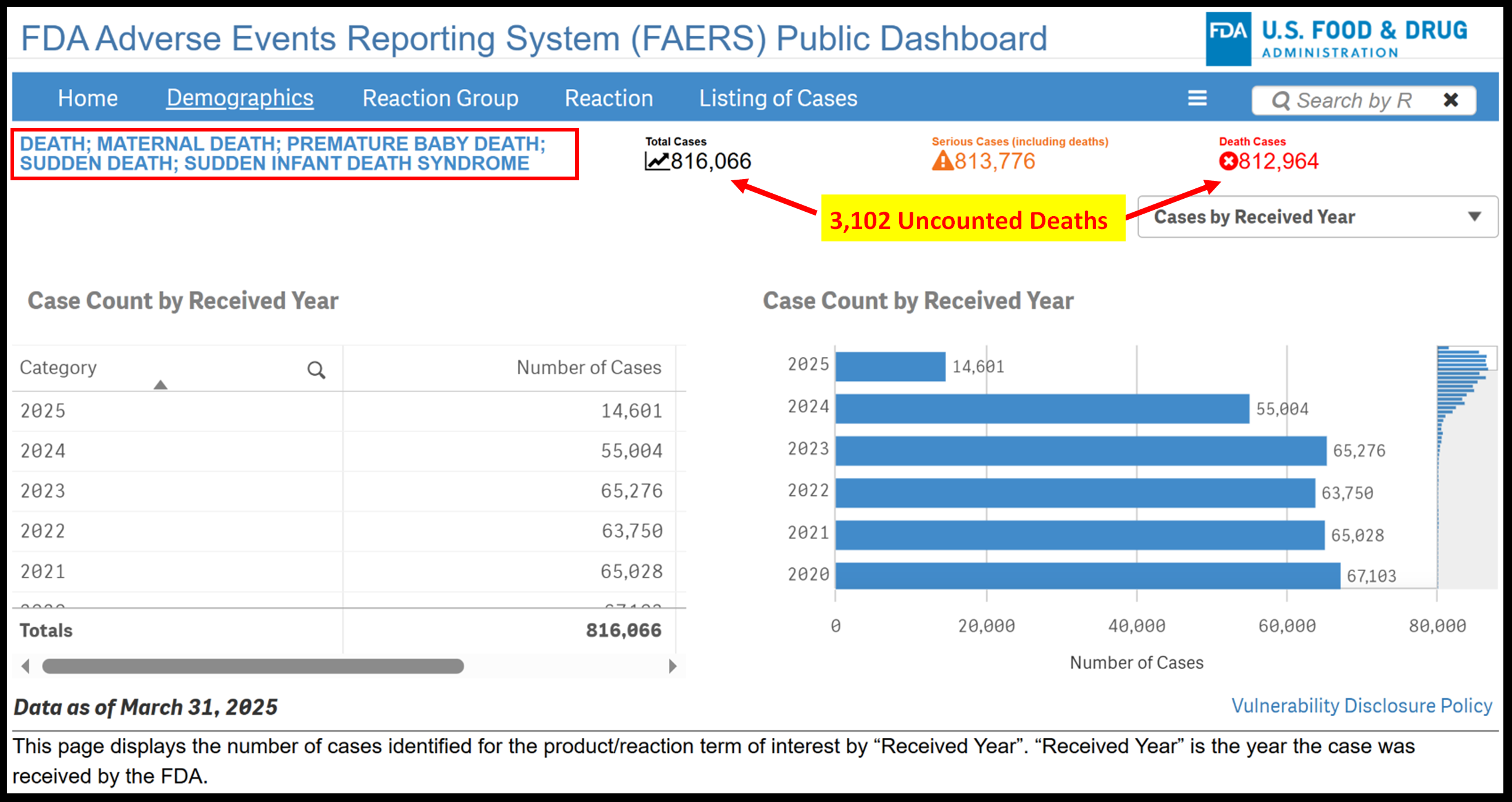Click the Data as of March 31, 2025 text
The width and height of the screenshot is (1512, 802).
click(146, 707)
